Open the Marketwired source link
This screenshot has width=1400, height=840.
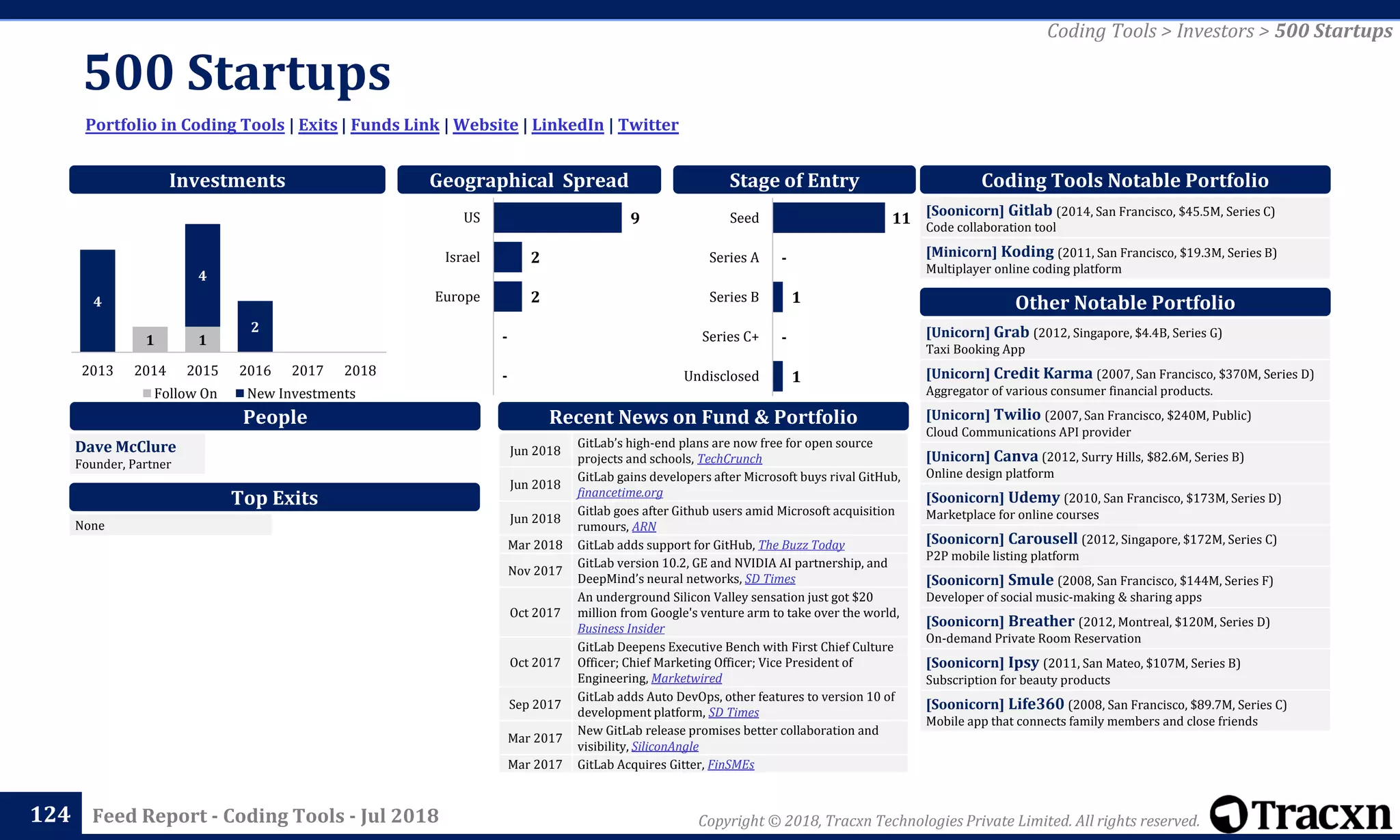686,679
